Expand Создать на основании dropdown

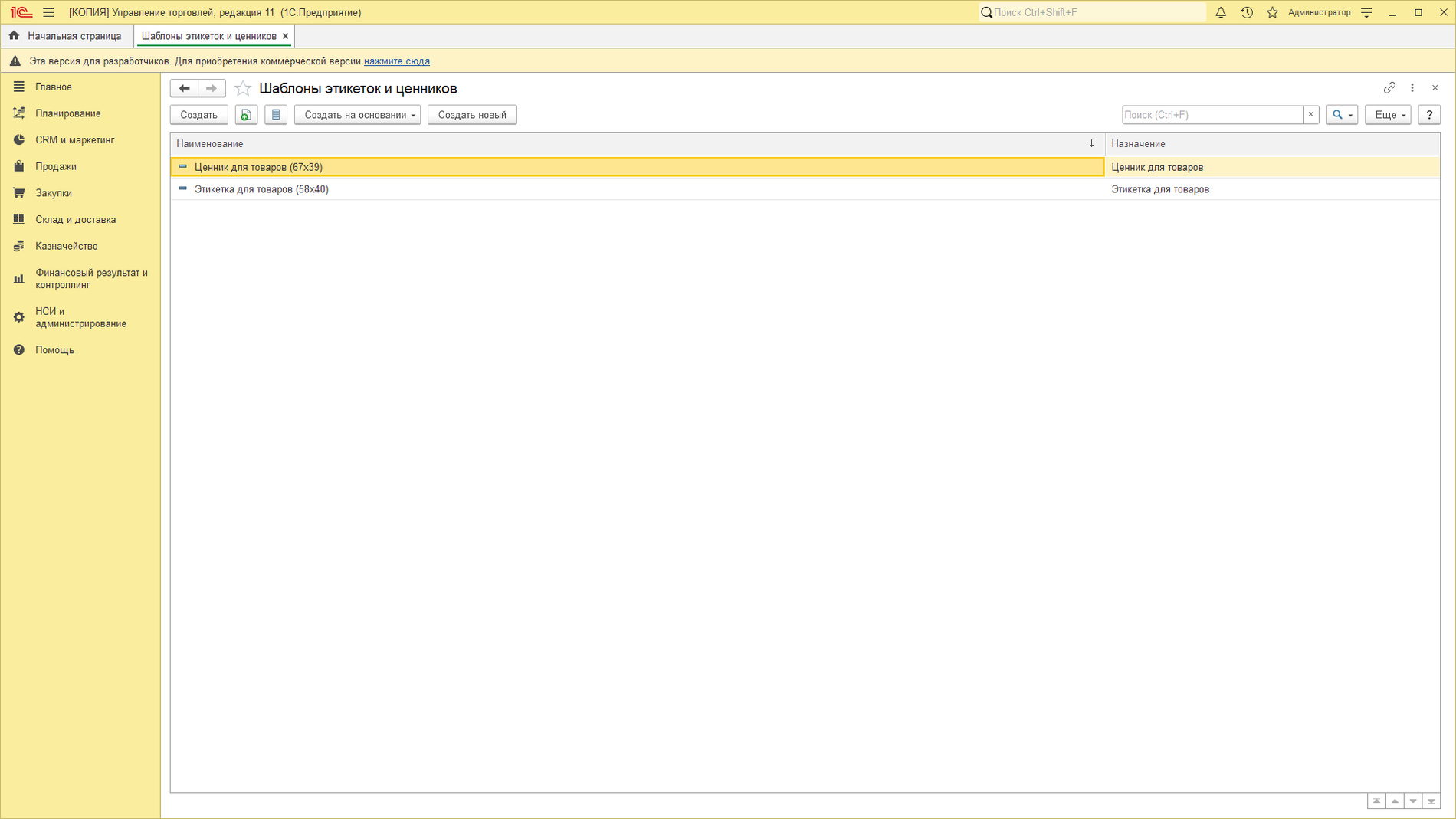pos(357,115)
